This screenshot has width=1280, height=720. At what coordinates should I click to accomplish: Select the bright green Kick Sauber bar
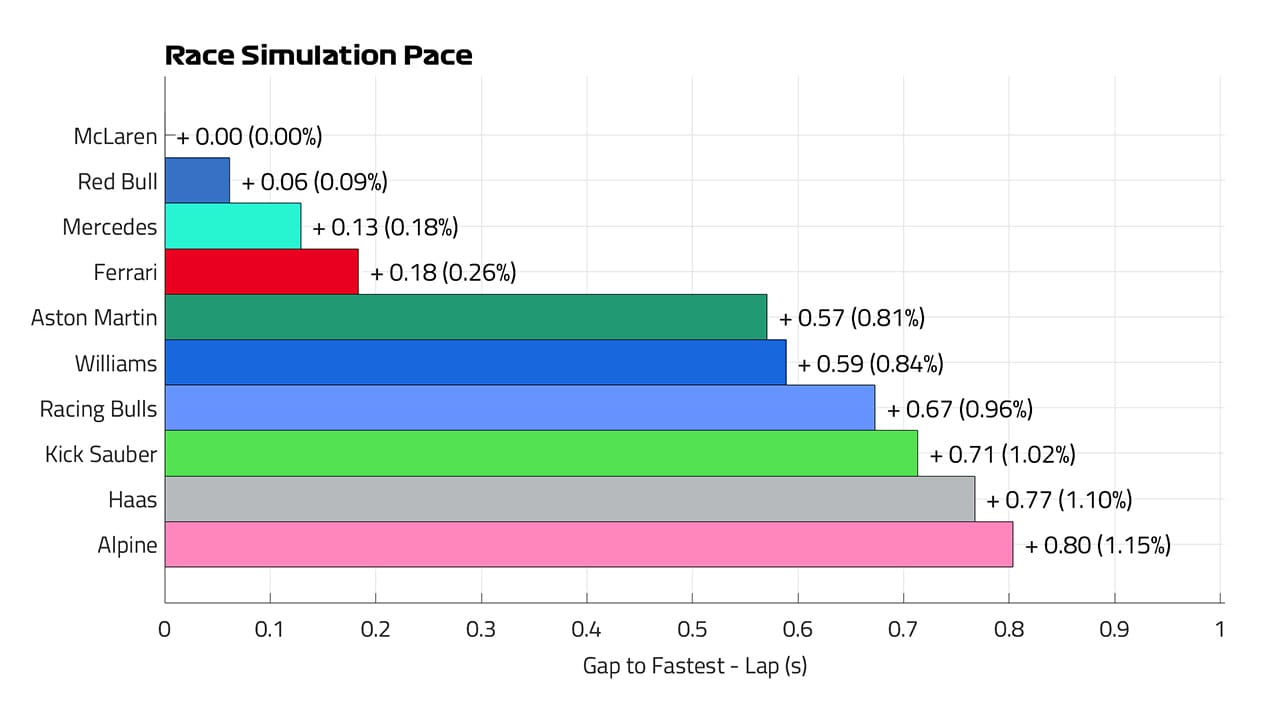coord(540,454)
